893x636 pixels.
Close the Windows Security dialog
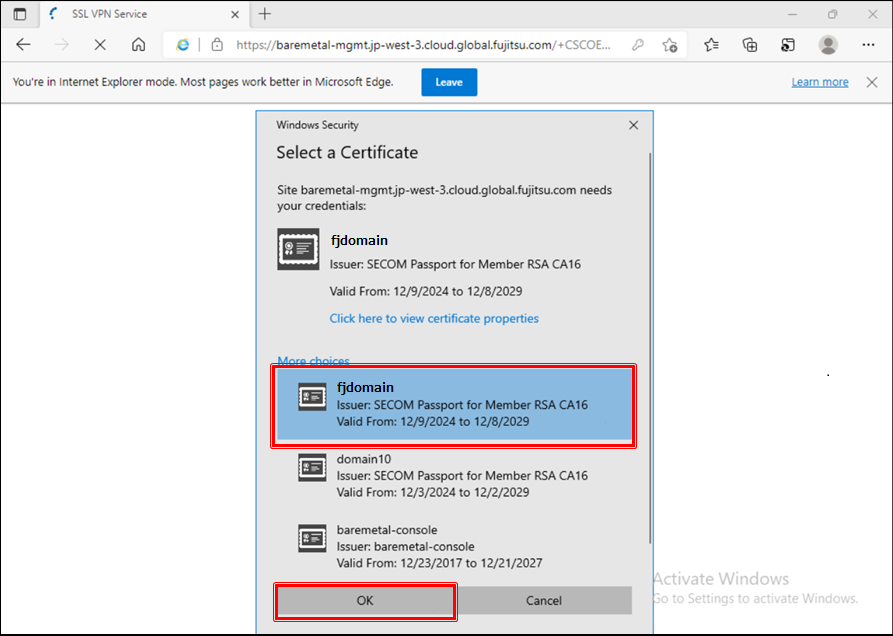point(633,125)
